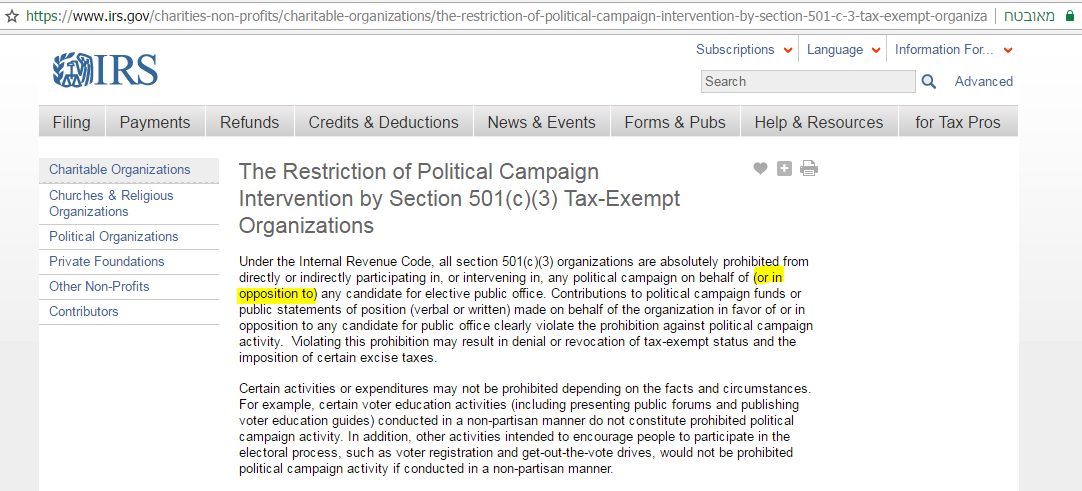
Task: Open the Filing menu tab
Action: click(x=71, y=122)
